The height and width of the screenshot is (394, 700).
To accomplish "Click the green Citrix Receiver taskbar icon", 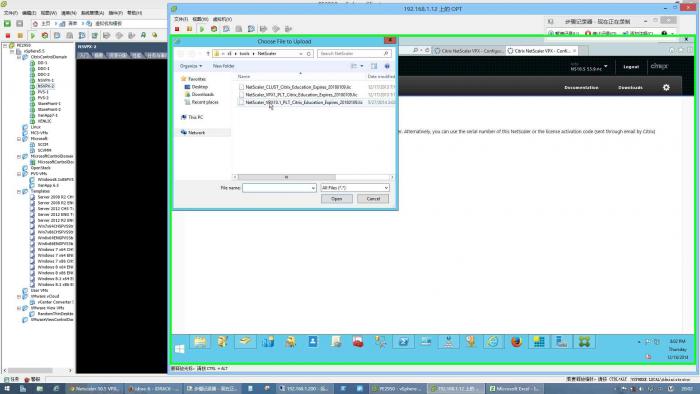I will (584, 342).
